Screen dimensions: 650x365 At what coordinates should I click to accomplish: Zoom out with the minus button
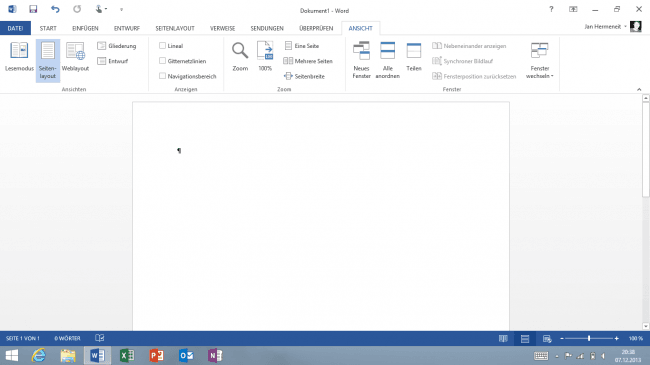[x=562, y=338]
